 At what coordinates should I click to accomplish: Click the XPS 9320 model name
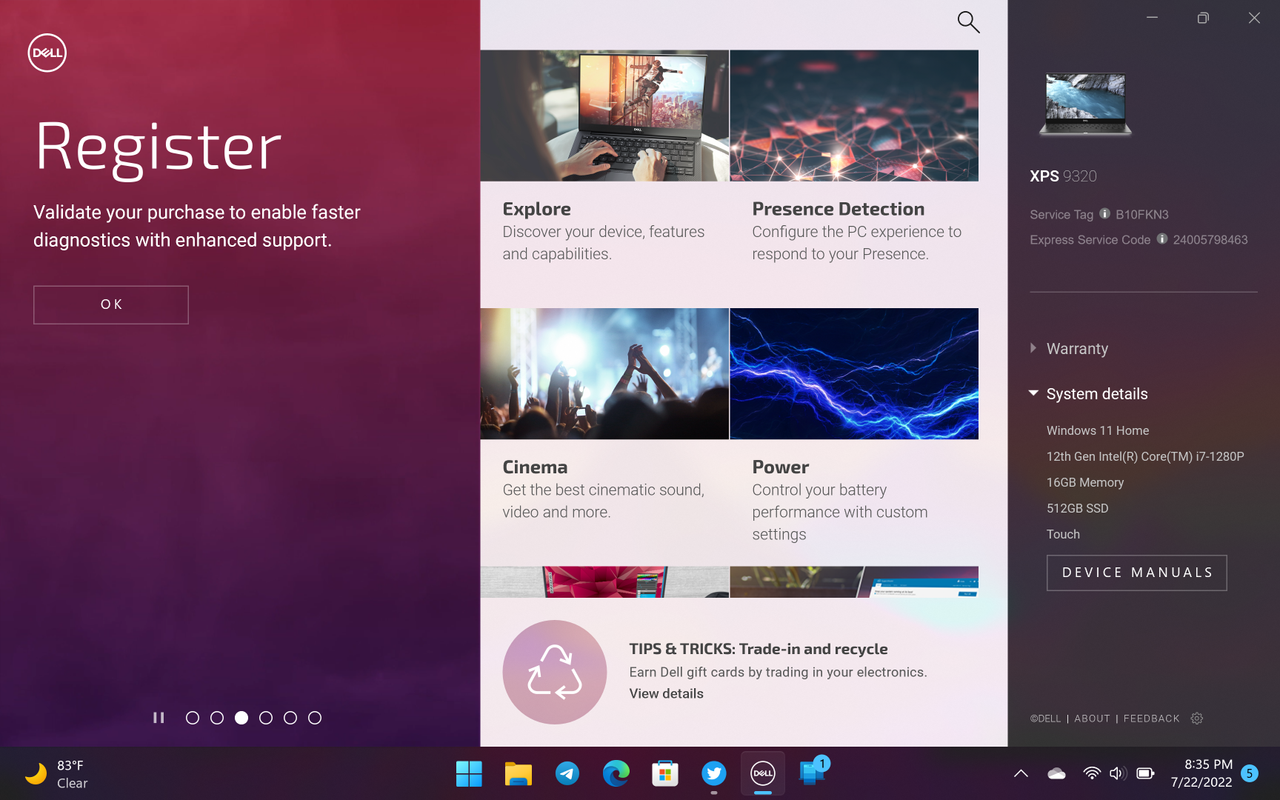(x=1063, y=176)
